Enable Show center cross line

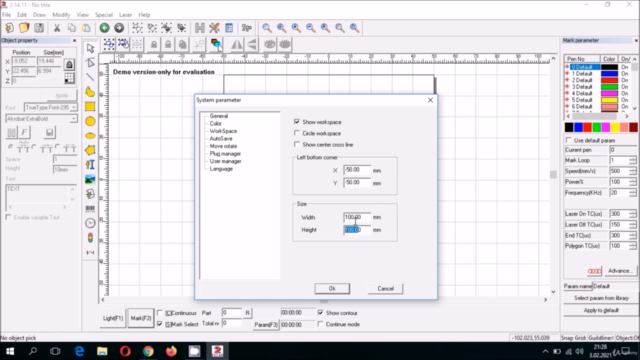pyautogui.click(x=297, y=144)
